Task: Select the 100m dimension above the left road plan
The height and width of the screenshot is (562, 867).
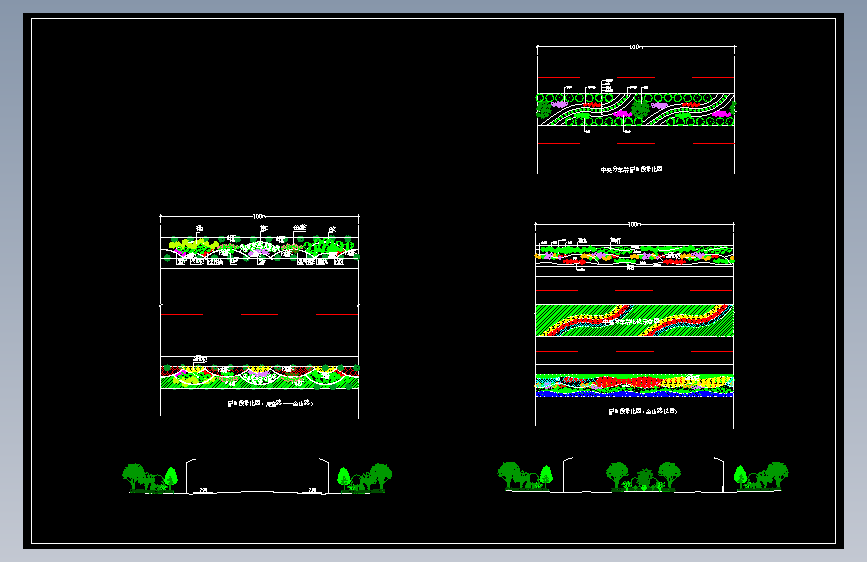Action: point(259,216)
